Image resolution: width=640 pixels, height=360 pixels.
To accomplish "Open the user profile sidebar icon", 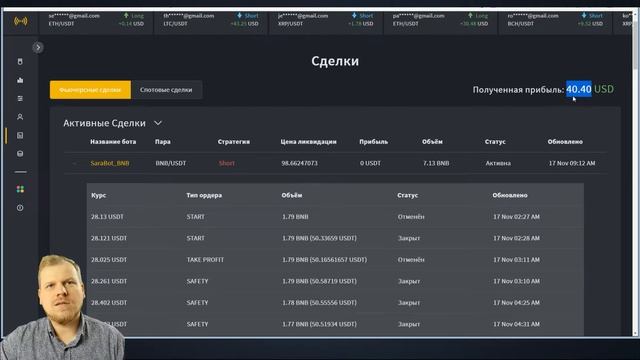I will click(20, 117).
